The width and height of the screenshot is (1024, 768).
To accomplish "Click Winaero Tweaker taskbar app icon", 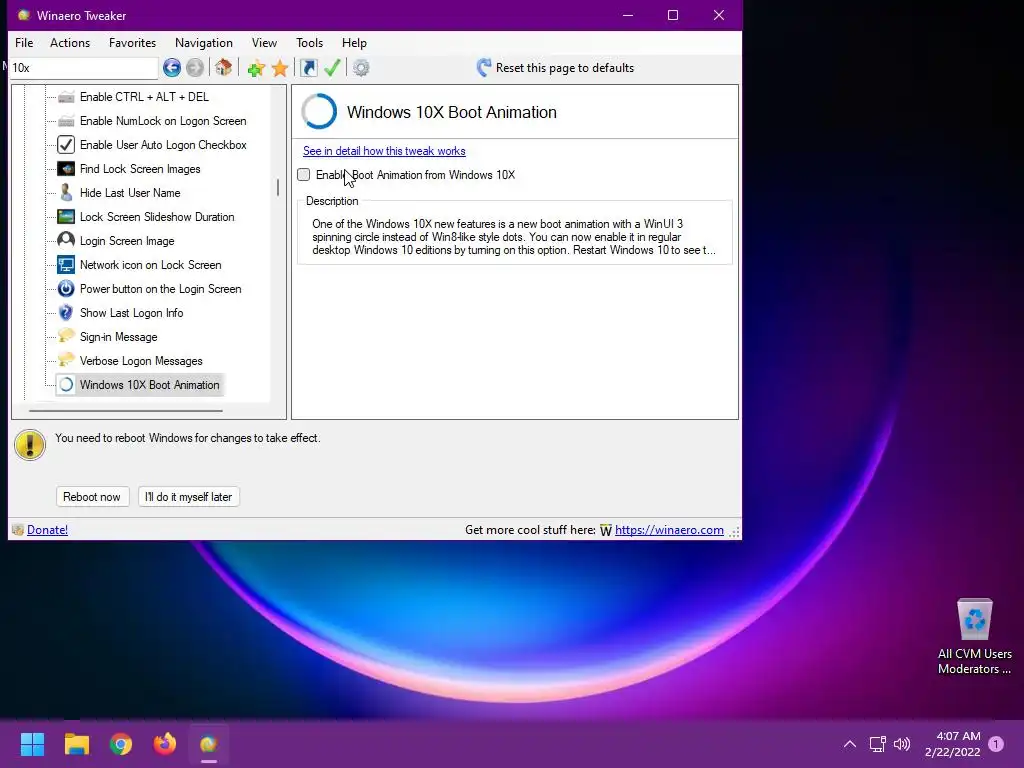I will [208, 744].
